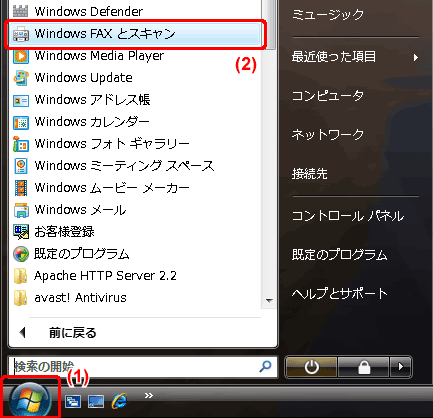Select Windows フォト ギャラリー text entry
The height and width of the screenshot is (418, 433).
point(112,144)
